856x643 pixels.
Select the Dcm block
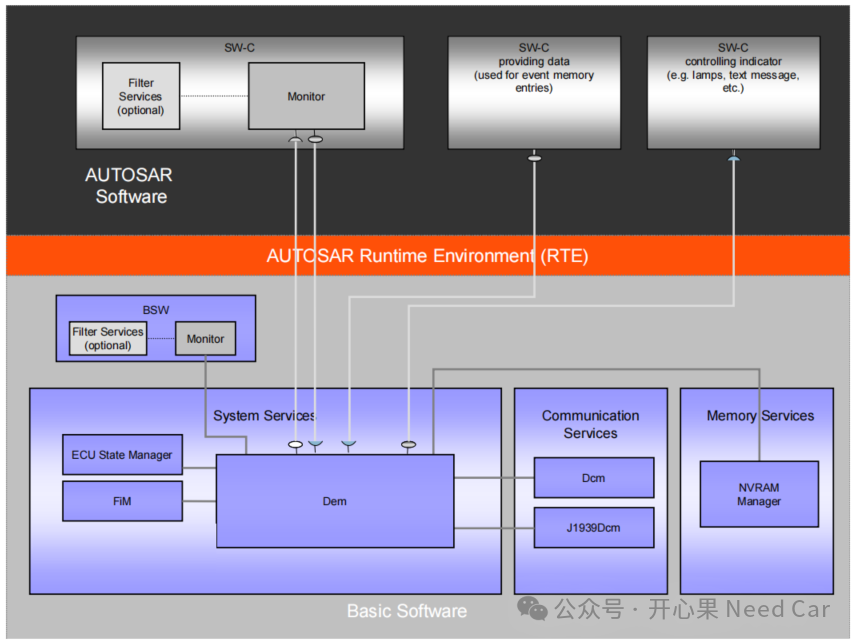tap(593, 478)
